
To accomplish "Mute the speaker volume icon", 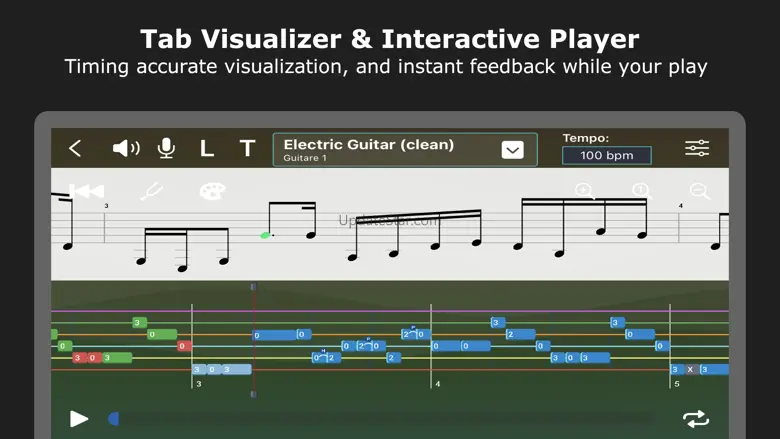I will click(x=126, y=149).
